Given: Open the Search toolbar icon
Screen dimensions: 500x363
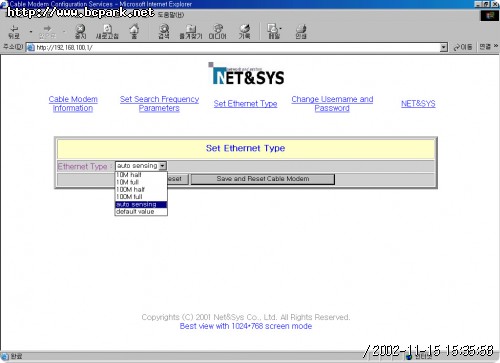Looking at the screenshot, I should 164,32.
